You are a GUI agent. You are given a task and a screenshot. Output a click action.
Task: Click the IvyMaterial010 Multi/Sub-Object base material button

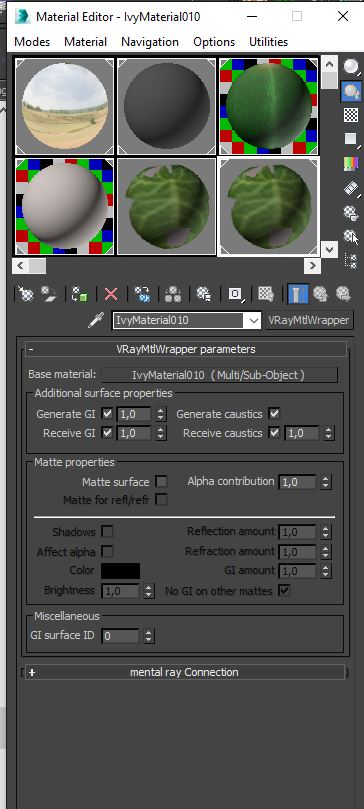[x=219, y=375]
